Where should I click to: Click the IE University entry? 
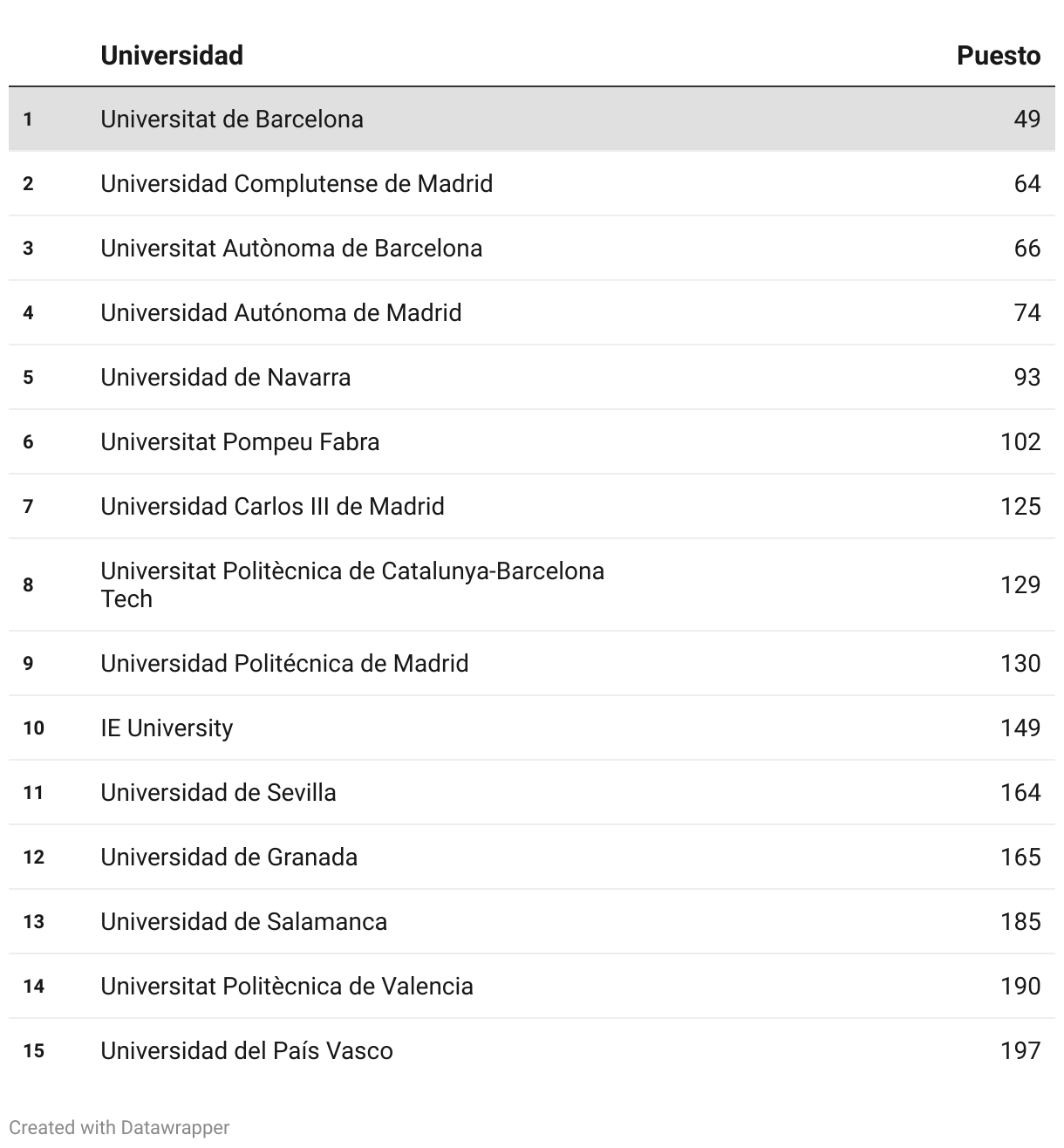(167, 728)
